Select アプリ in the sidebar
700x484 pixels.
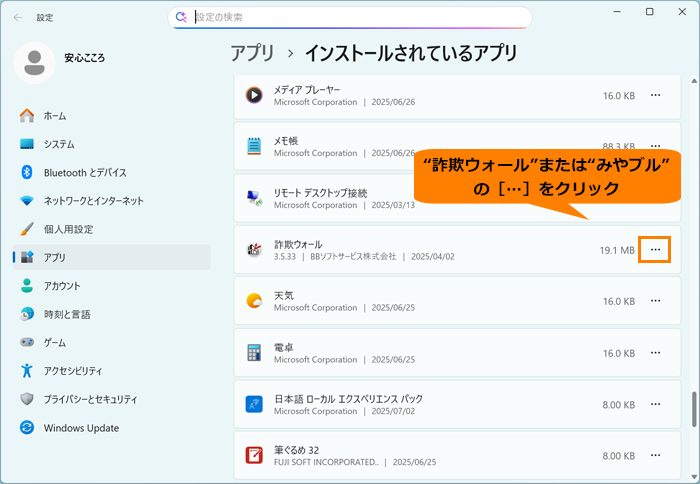[x=112, y=257]
